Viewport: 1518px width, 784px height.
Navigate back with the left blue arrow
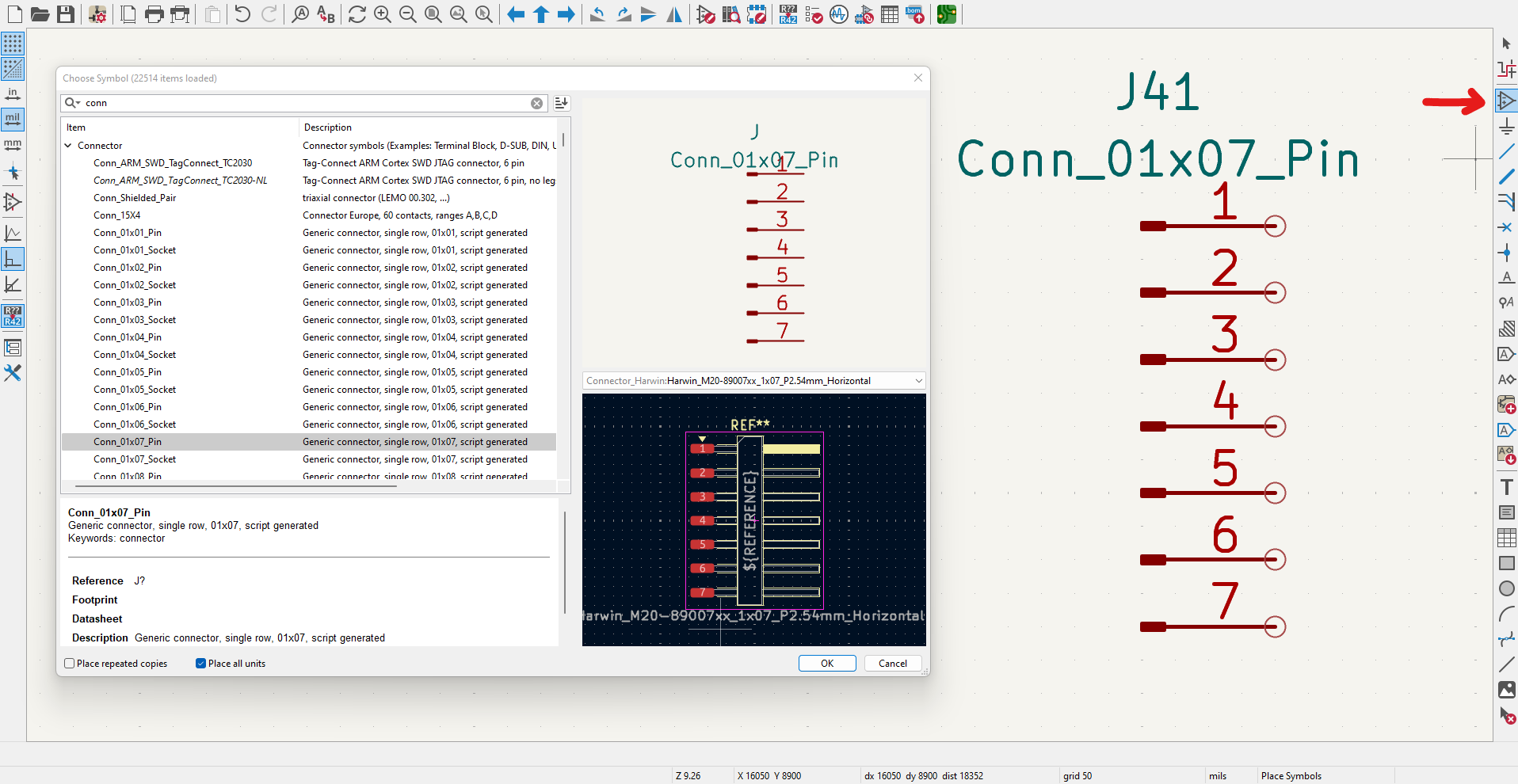516,14
